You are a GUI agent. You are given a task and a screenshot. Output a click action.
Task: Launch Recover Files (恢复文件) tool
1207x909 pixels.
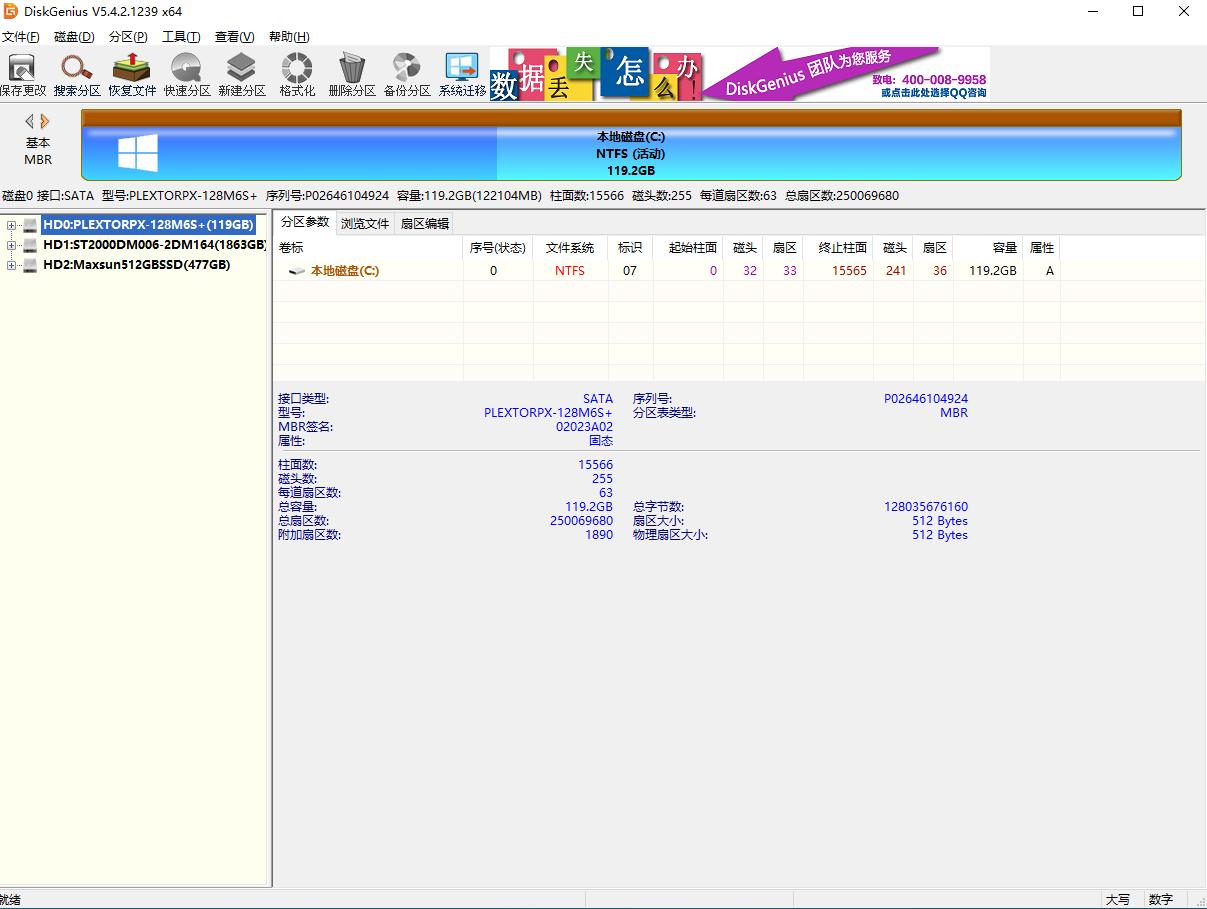coord(132,74)
